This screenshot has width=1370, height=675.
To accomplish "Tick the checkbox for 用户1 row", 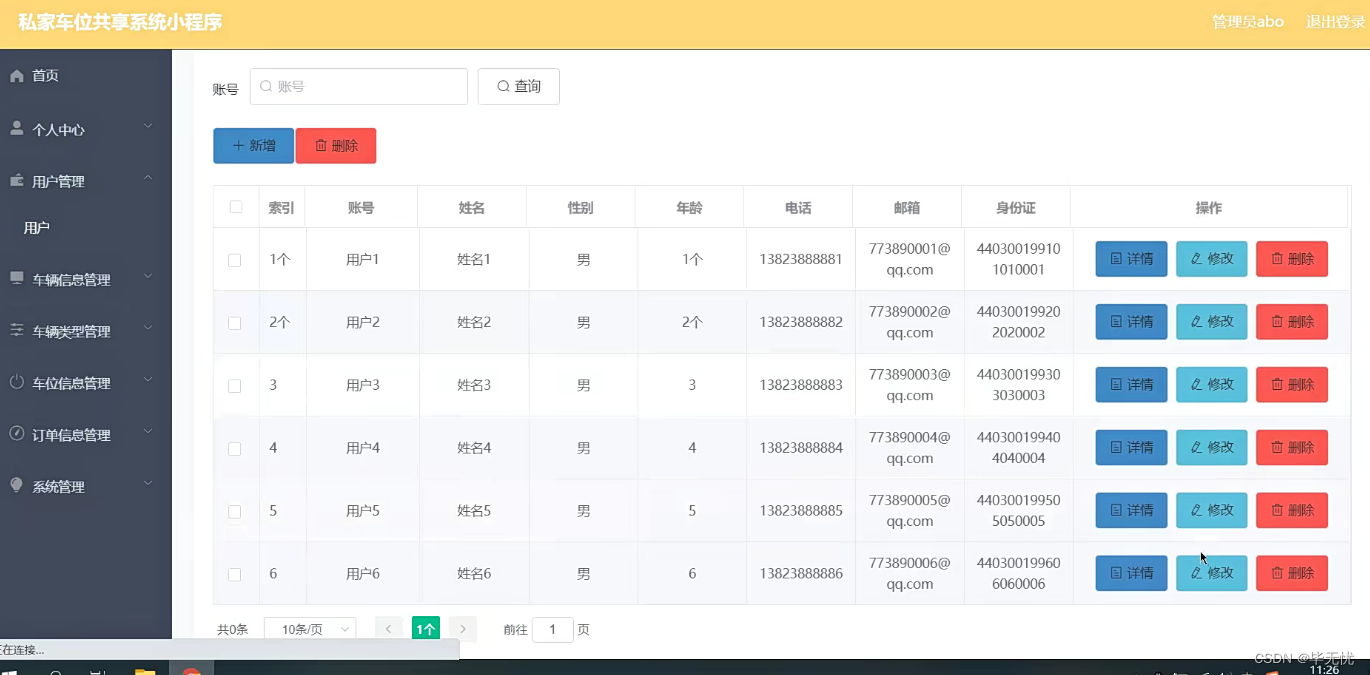I will click(235, 260).
